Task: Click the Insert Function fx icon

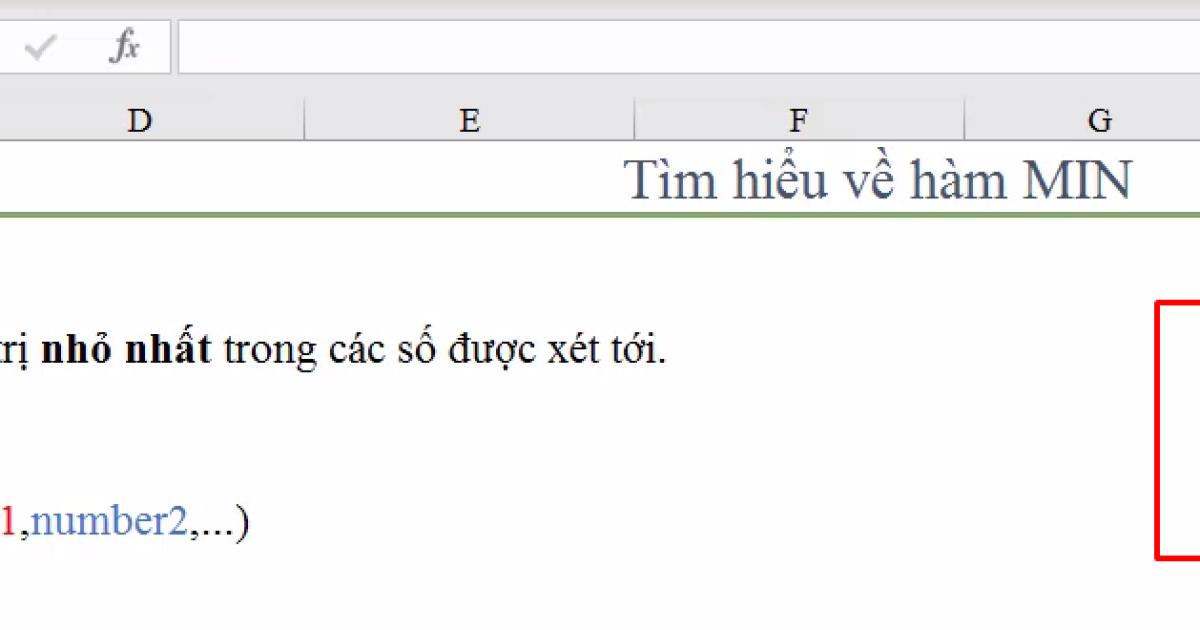Action: point(125,46)
